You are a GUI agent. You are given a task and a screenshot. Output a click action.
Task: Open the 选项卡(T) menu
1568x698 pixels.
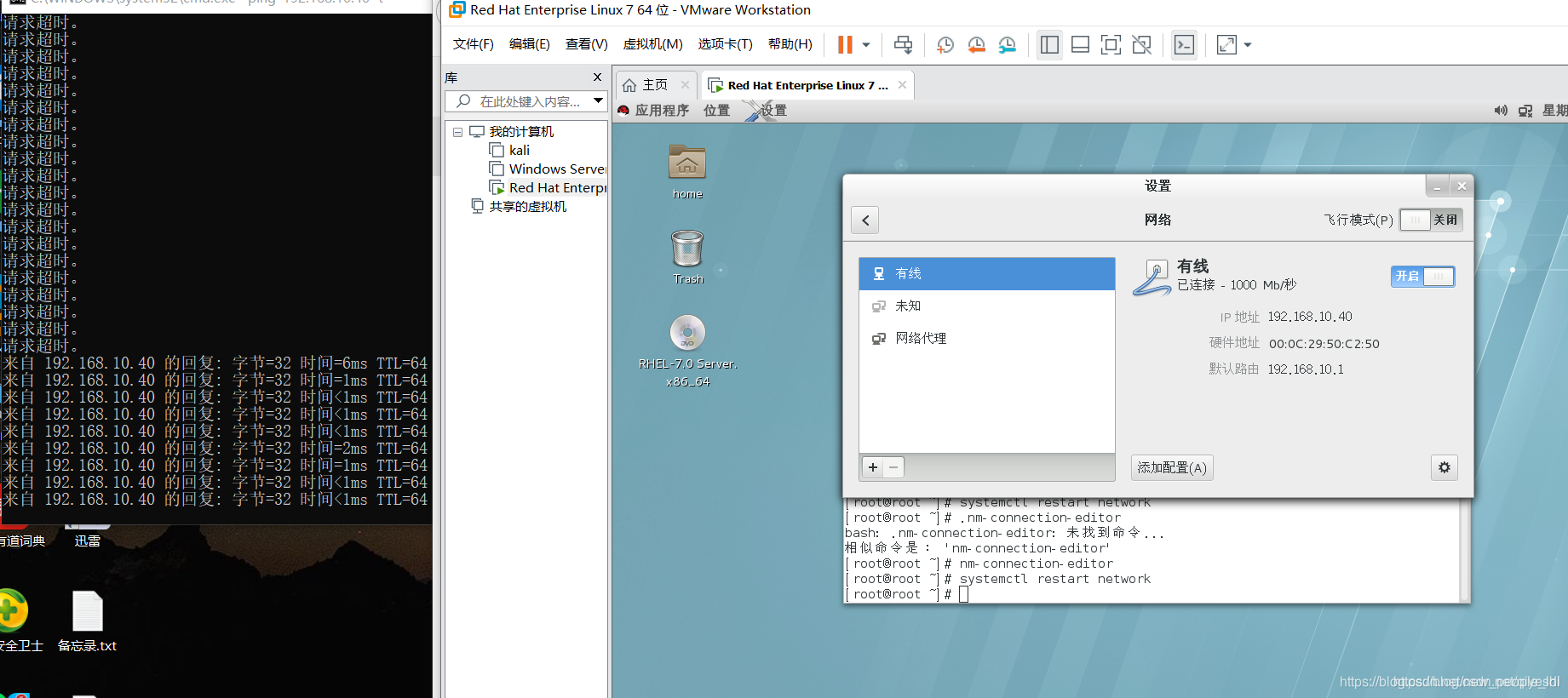coord(725,44)
